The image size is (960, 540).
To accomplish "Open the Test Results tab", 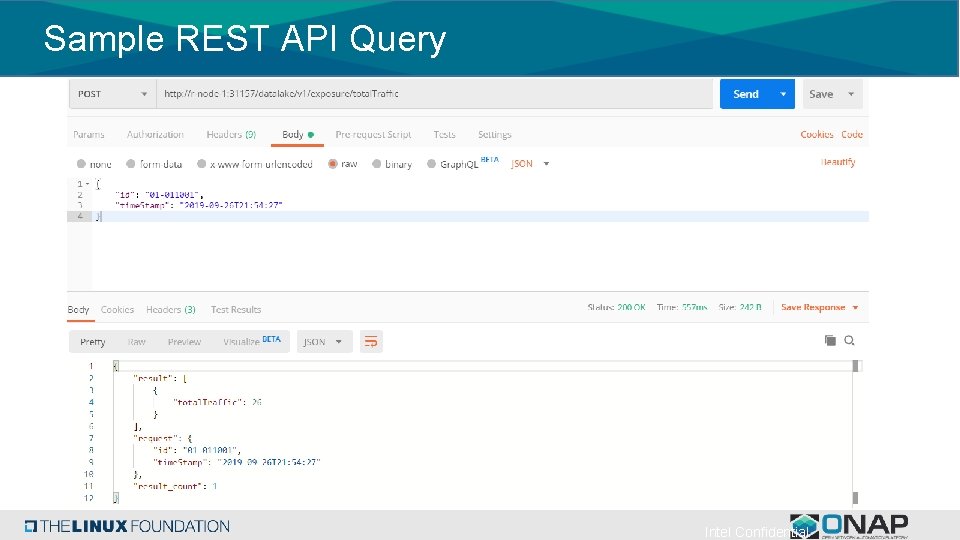I will [x=236, y=309].
